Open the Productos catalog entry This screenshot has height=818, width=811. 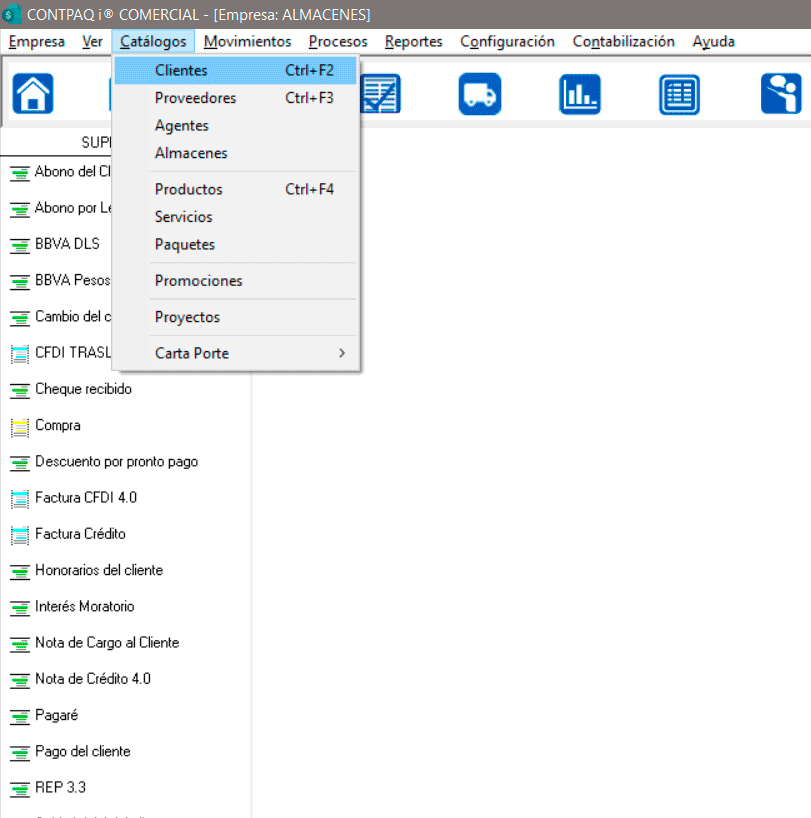188,189
